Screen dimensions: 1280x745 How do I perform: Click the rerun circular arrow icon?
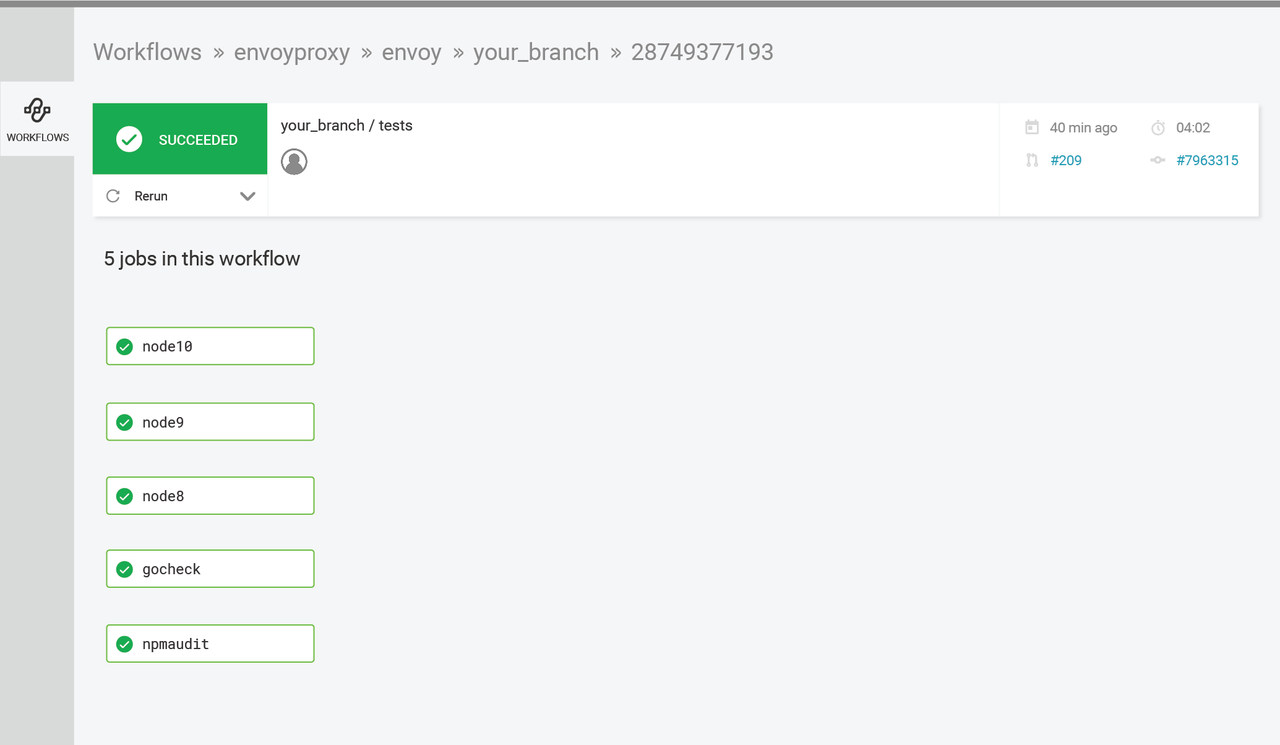click(113, 196)
